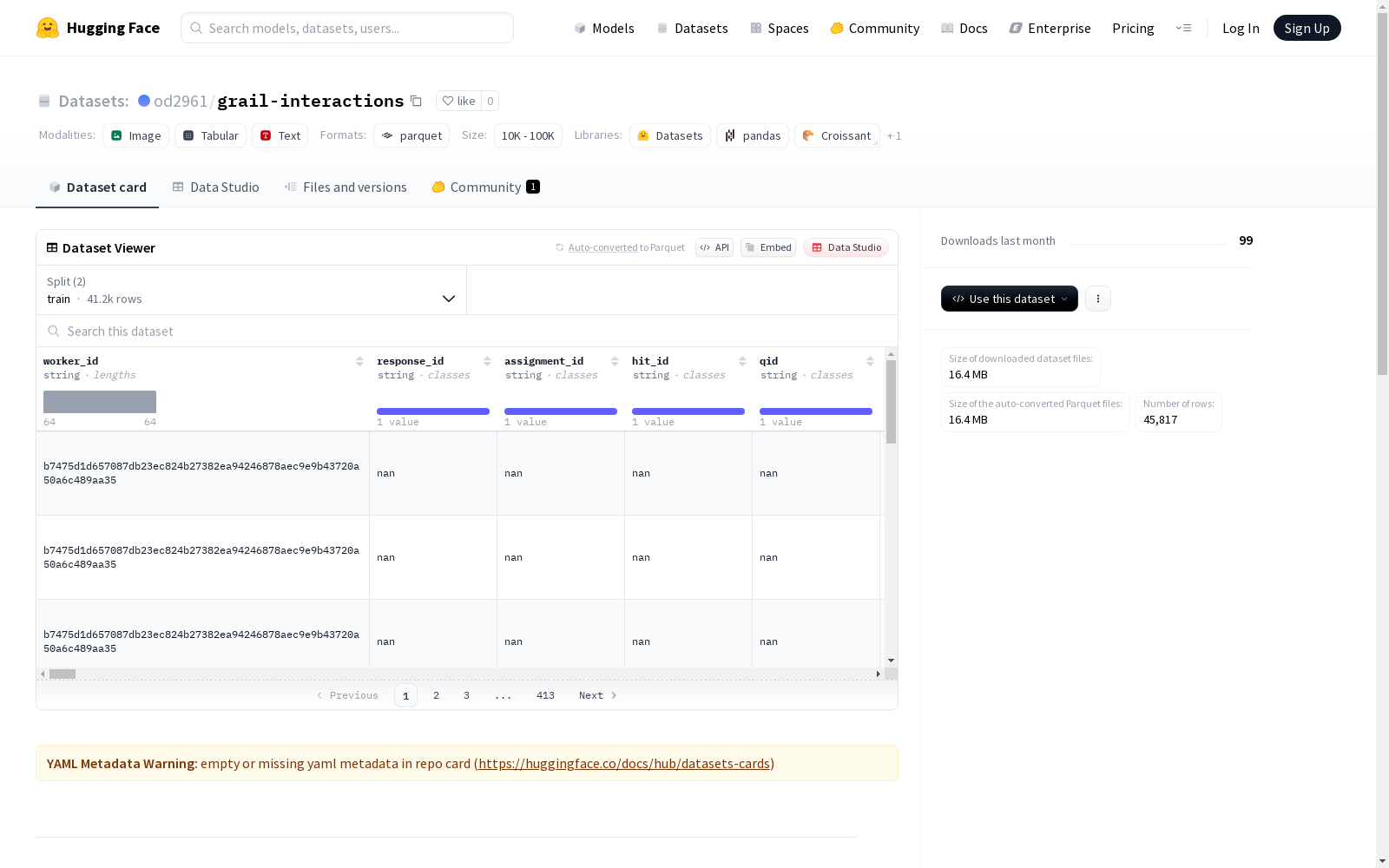1389x868 pixels.
Task: Open the Files and versions tab
Action: pyautogui.click(x=346, y=187)
